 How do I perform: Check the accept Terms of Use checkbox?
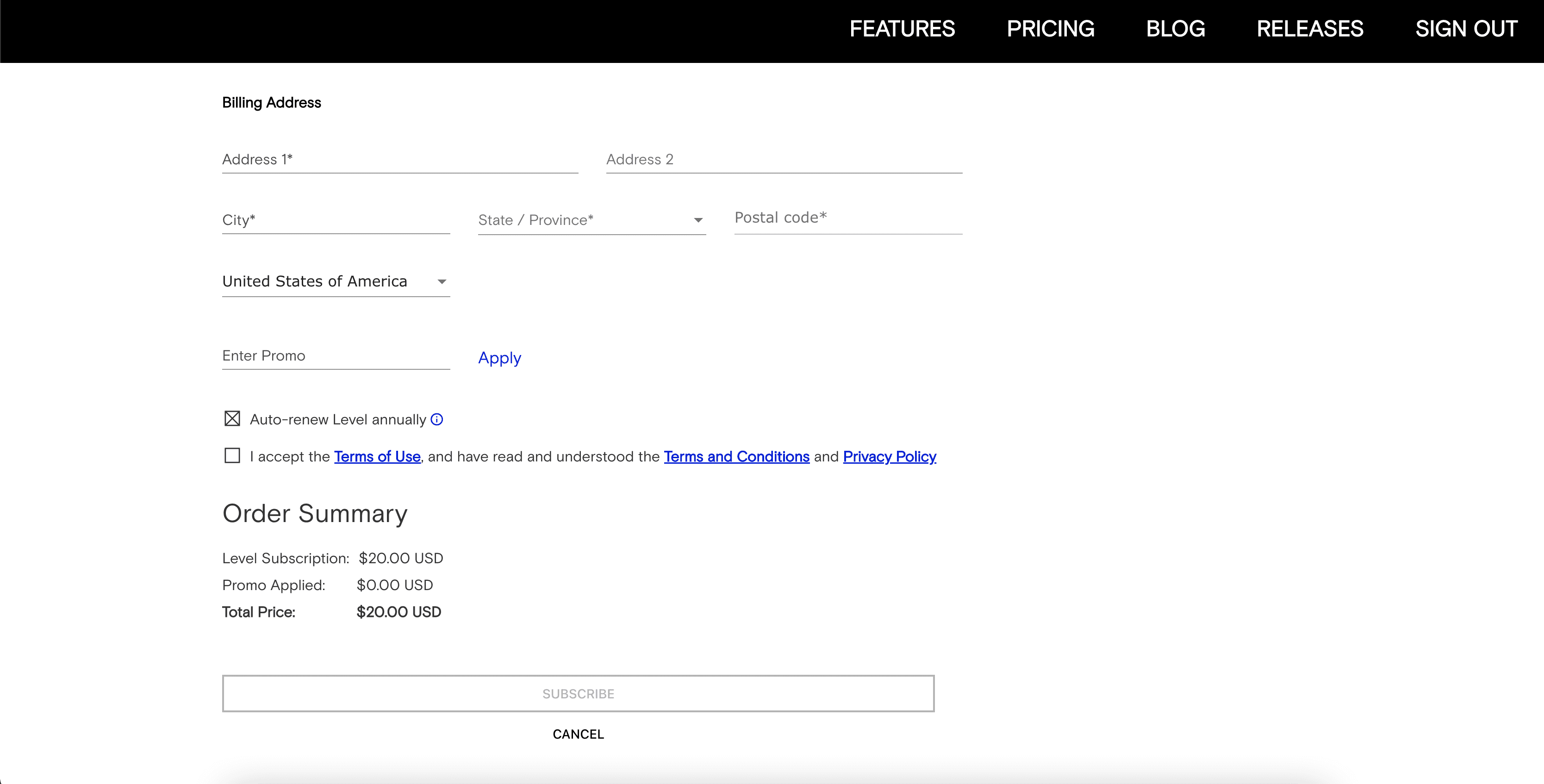click(232, 455)
